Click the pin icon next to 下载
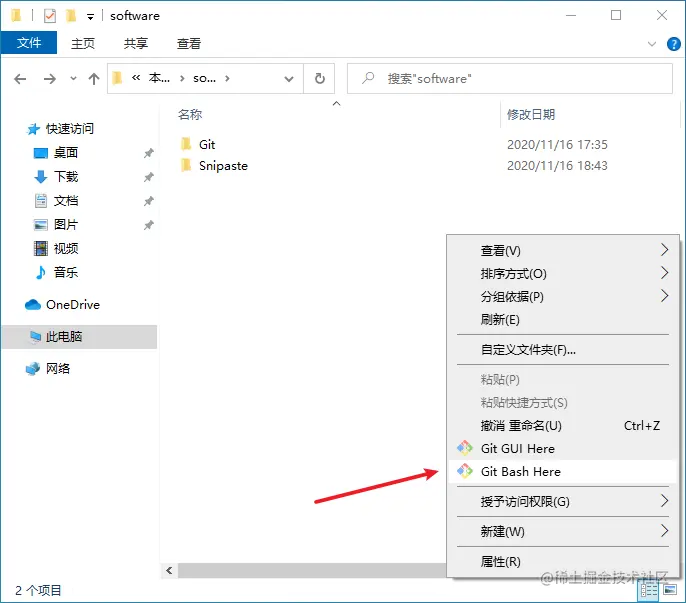Image resolution: width=686 pixels, height=603 pixels. tap(148, 177)
